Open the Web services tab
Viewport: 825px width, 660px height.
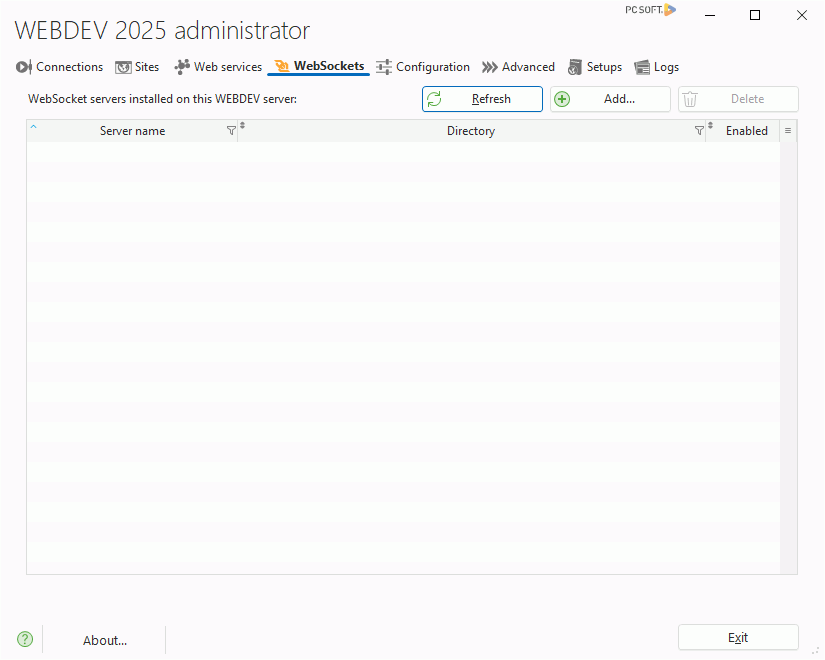coord(218,67)
